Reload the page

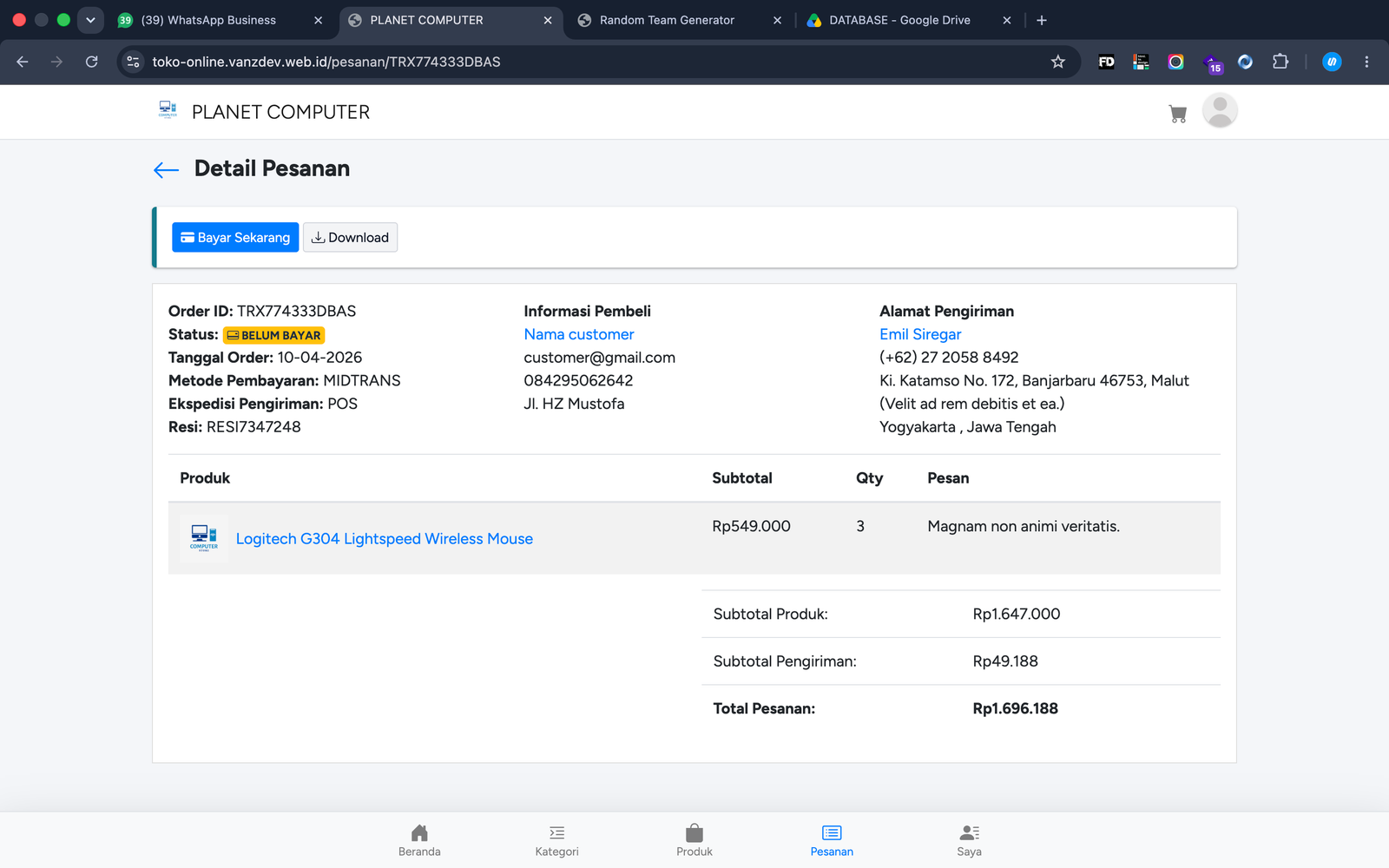[91, 62]
